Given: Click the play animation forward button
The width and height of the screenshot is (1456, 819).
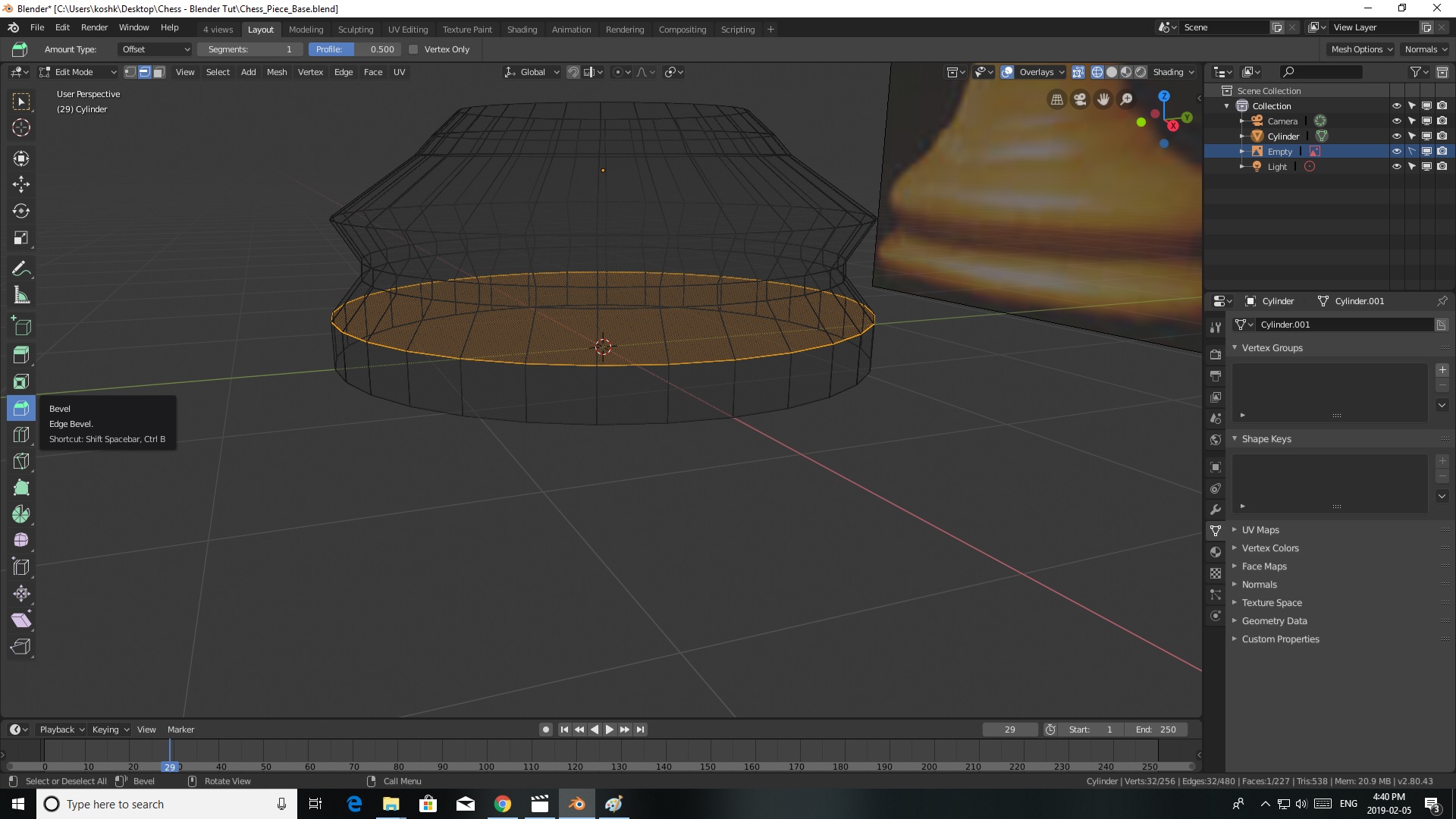Looking at the screenshot, I should [x=610, y=730].
